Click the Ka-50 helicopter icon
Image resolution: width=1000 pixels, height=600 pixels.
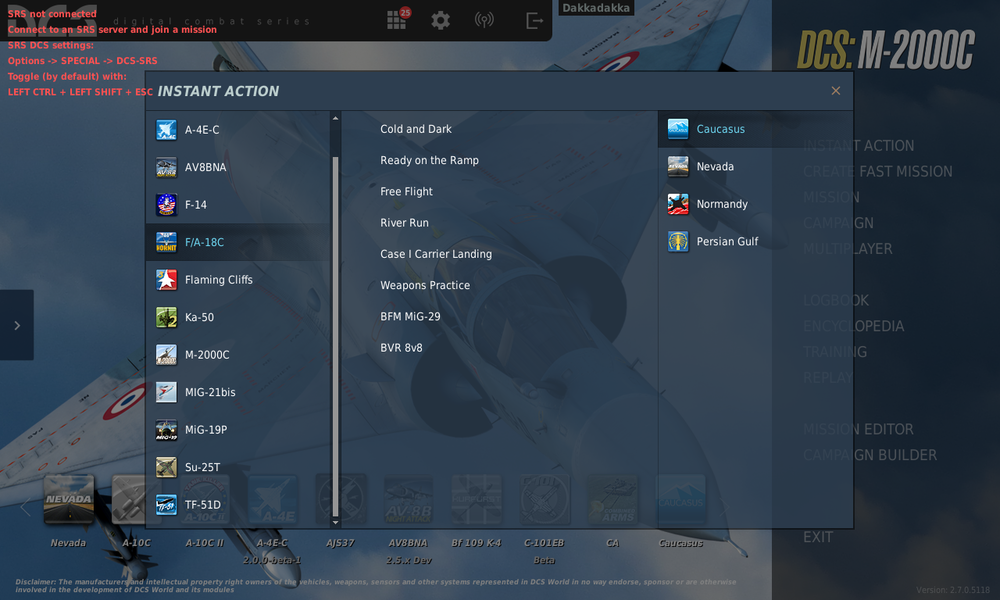pos(166,317)
